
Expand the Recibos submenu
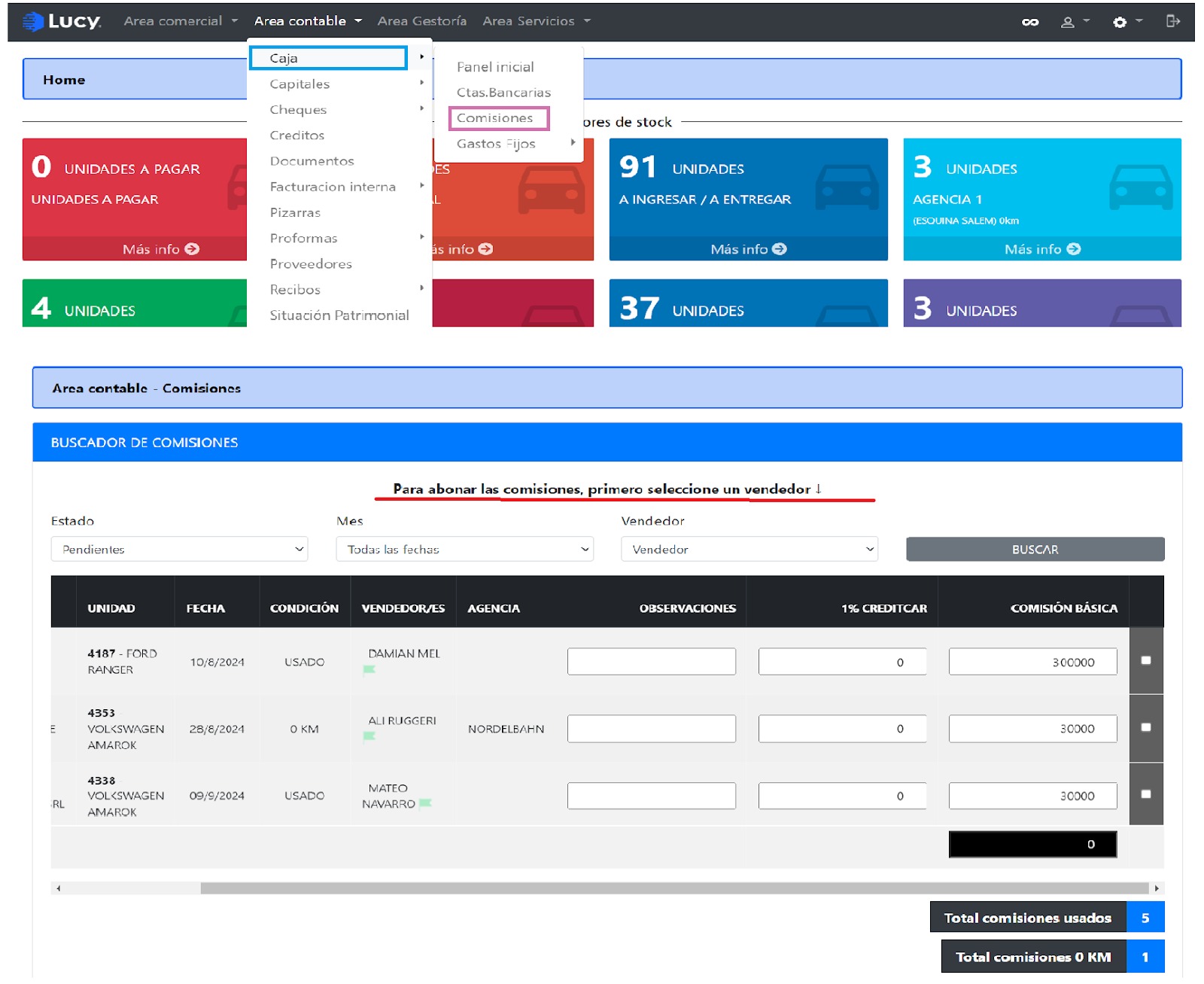[340, 289]
